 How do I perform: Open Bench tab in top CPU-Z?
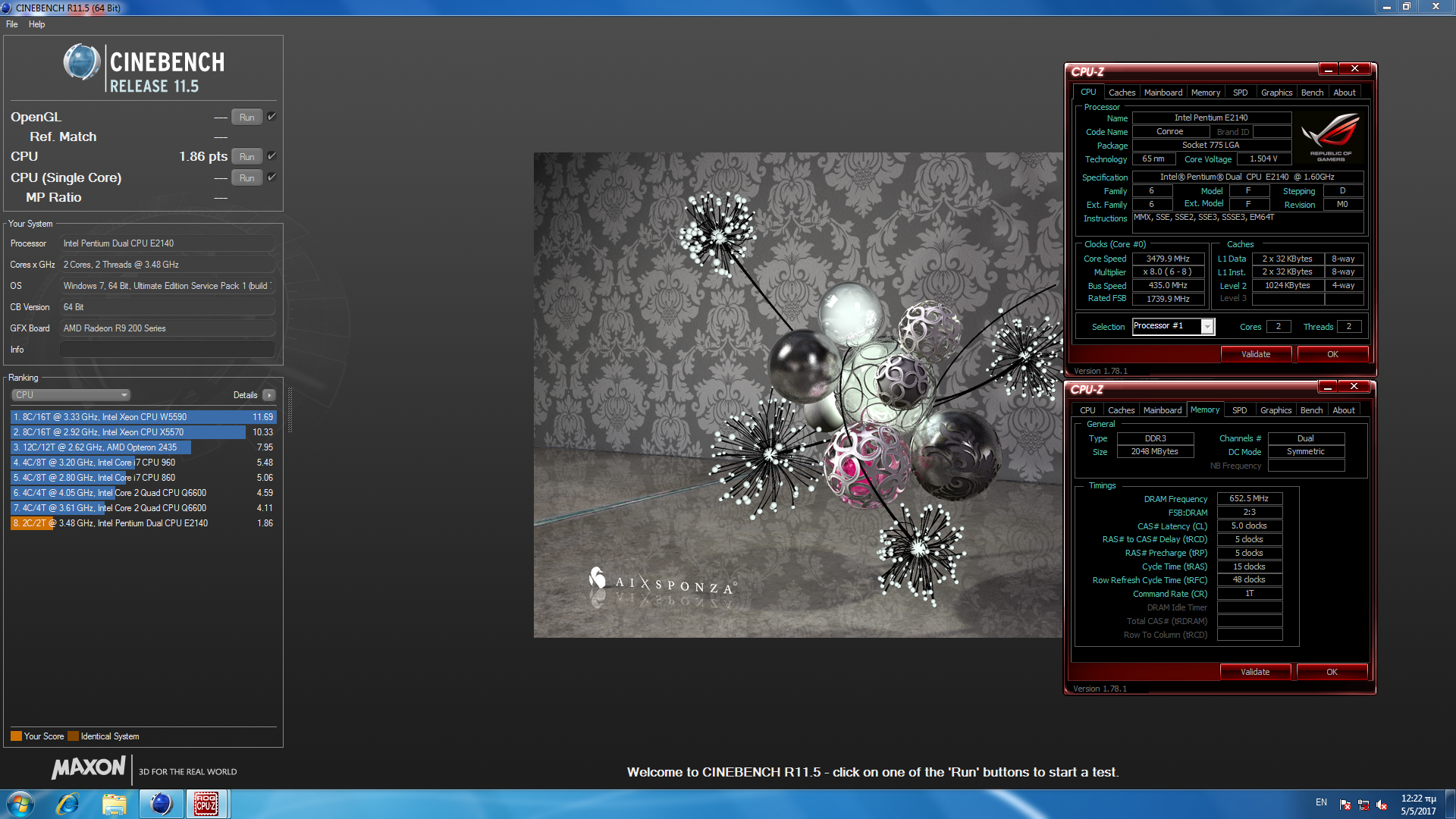[1312, 93]
